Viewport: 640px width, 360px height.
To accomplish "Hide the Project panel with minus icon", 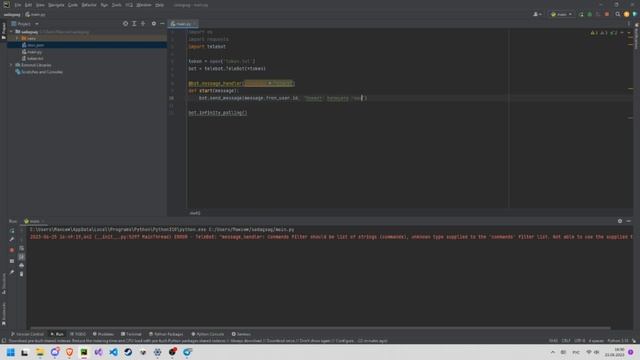I will click(162, 24).
